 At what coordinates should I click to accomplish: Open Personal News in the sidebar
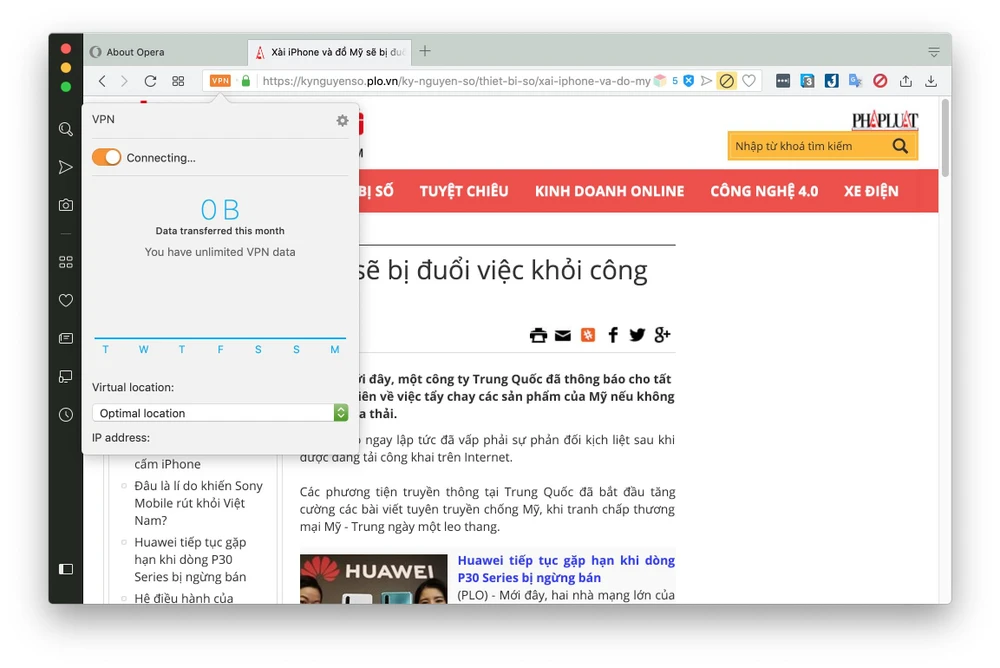pyautogui.click(x=66, y=338)
